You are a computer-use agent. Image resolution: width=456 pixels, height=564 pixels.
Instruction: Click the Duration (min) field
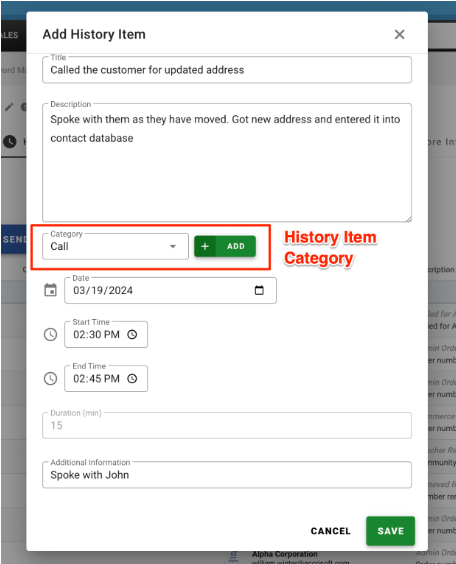pos(227,426)
